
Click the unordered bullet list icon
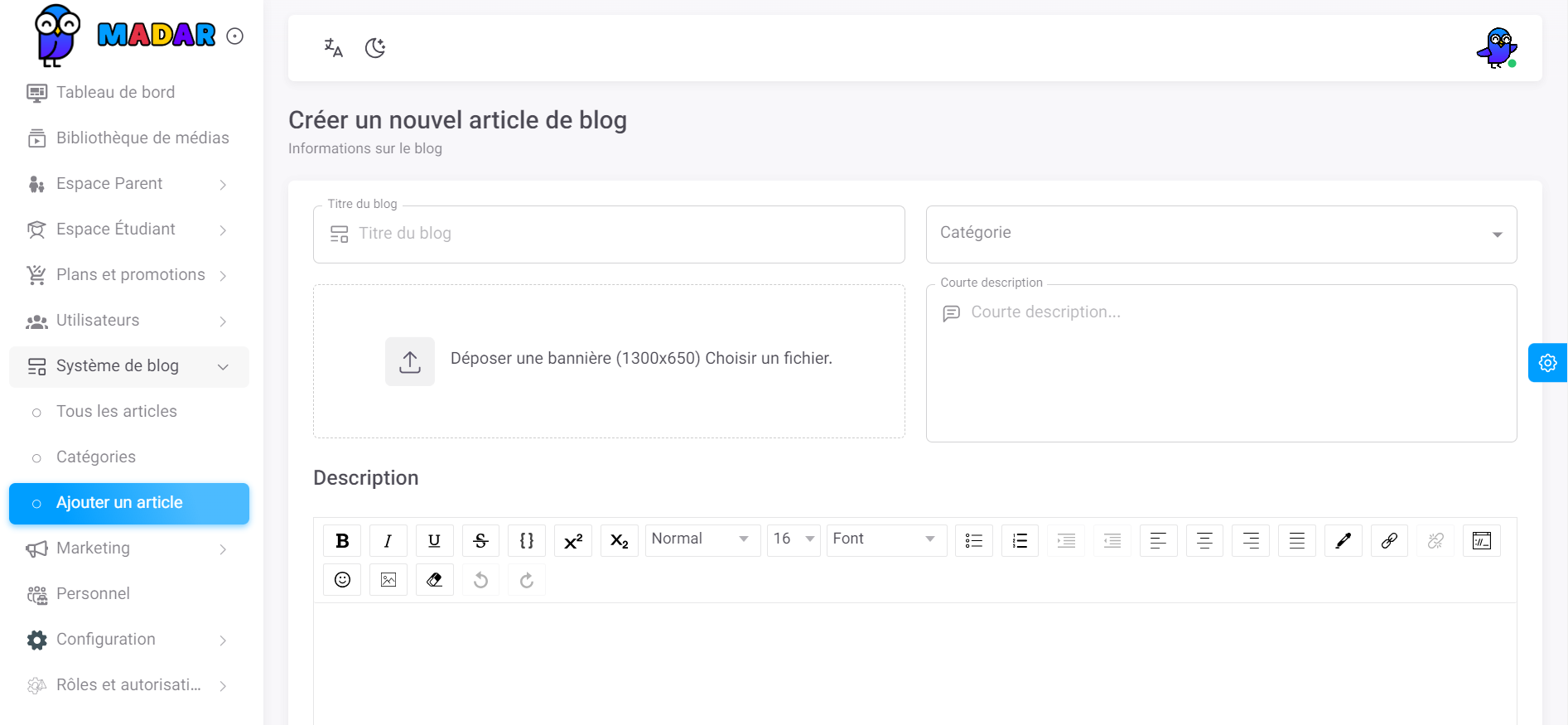[974, 541]
